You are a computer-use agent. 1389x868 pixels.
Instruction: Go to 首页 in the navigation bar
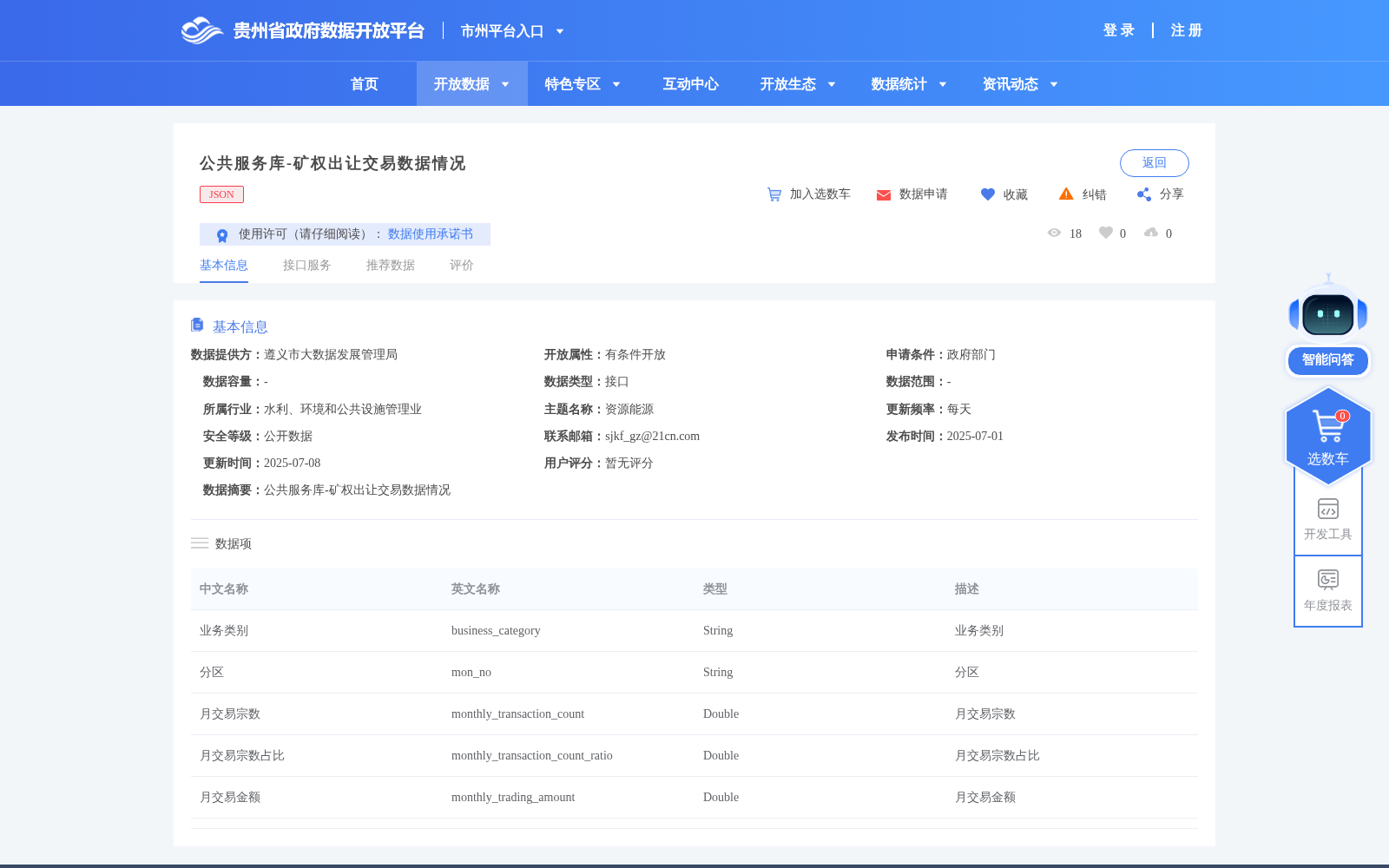coord(365,84)
